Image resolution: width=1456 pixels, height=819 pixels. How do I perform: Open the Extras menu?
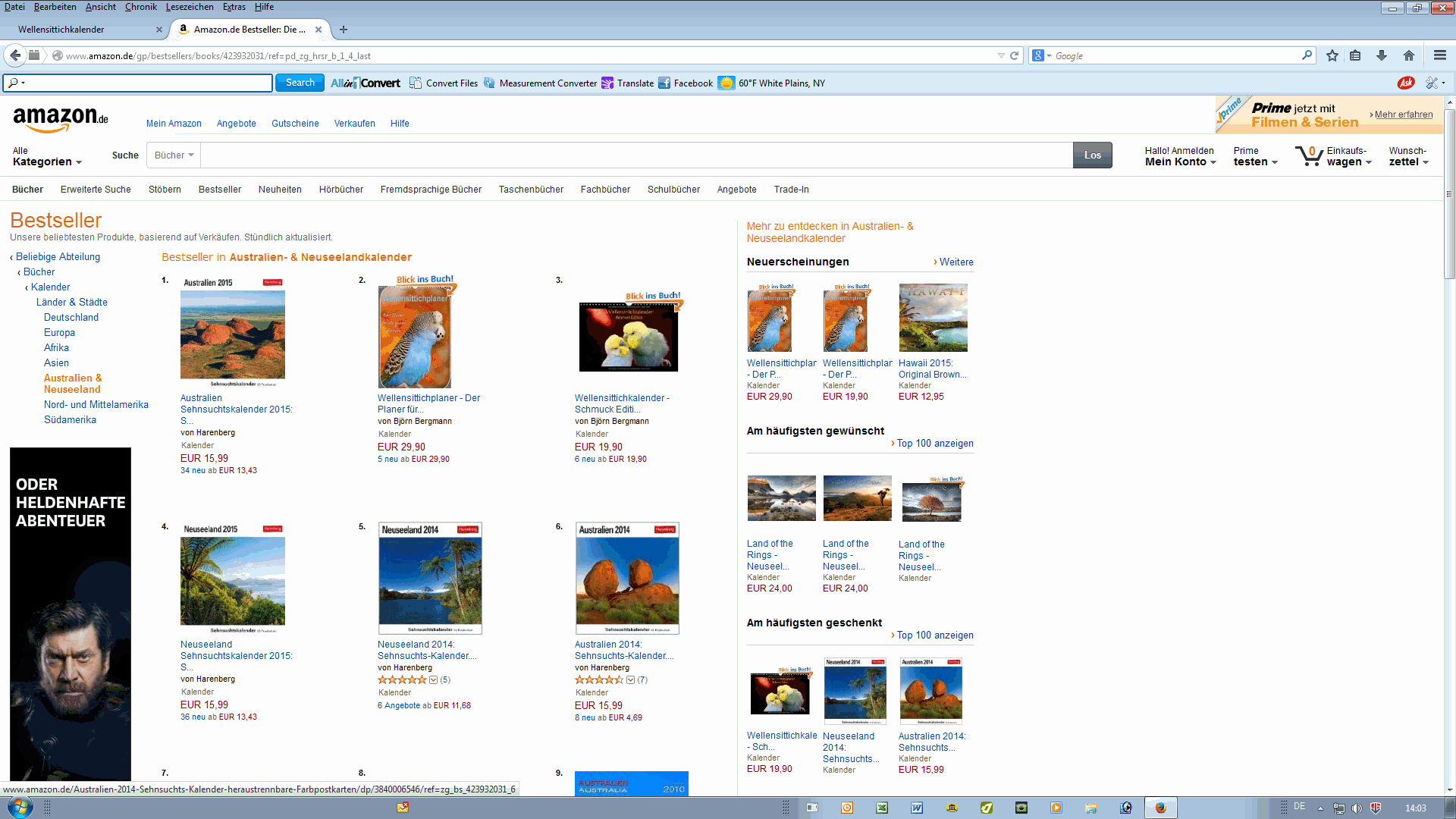tap(234, 7)
